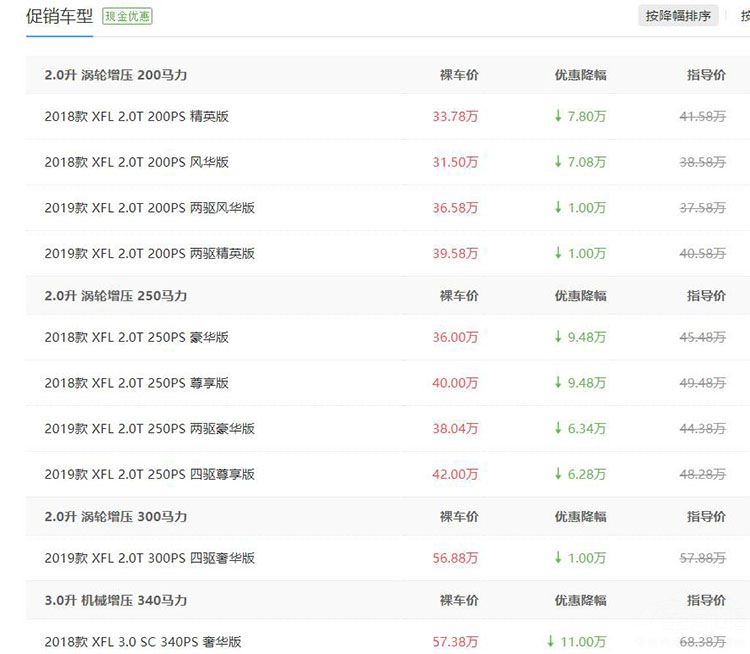Open 2019款 XFL 2.0T 250PS 两驱豪华版

tap(149, 428)
